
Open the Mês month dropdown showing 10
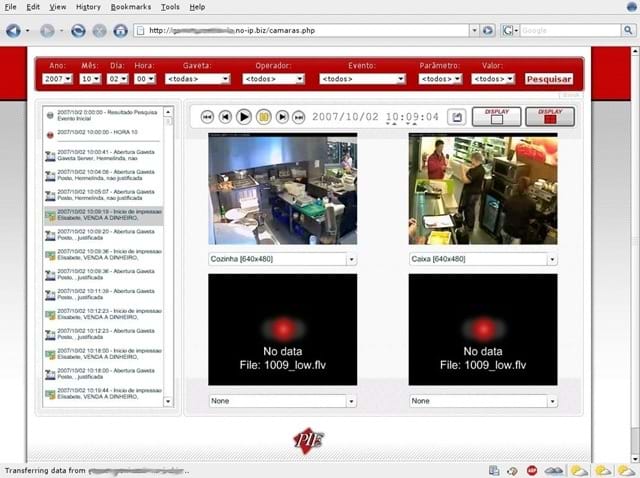[90, 79]
